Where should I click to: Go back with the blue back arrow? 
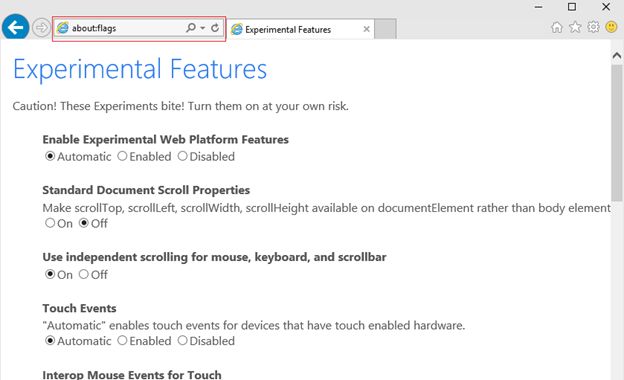(x=16, y=28)
